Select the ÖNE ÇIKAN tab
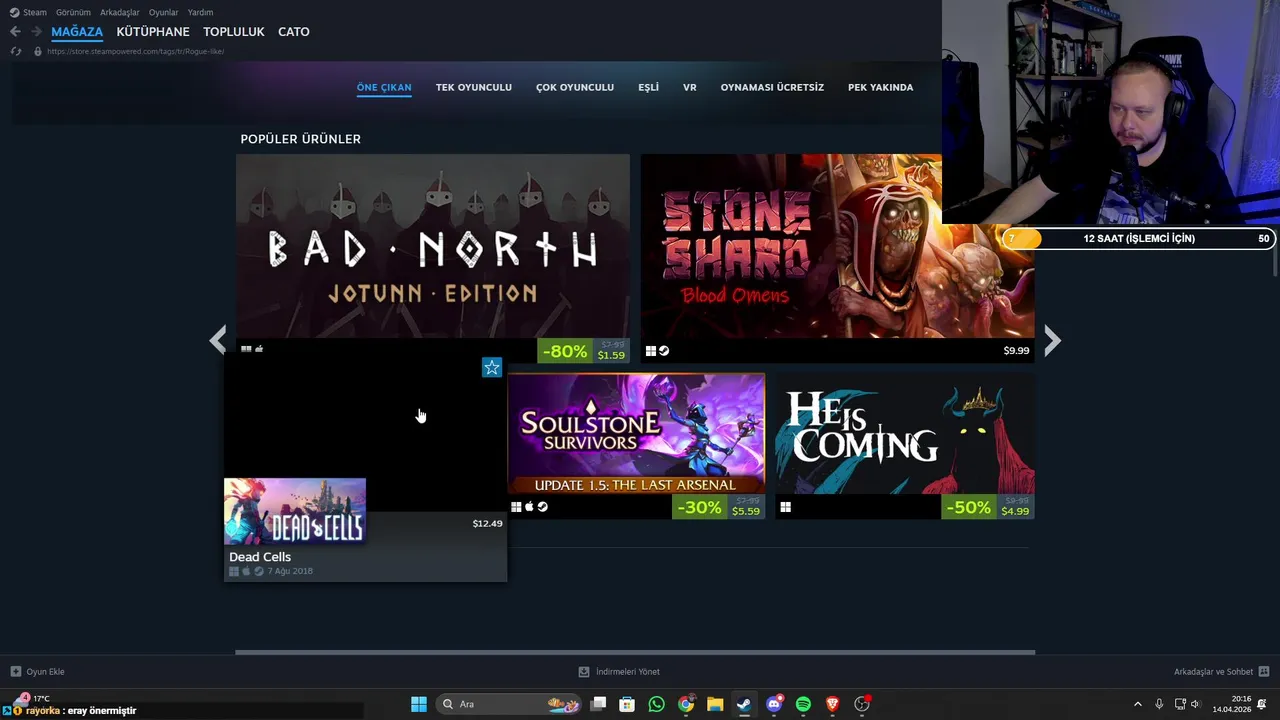The height and width of the screenshot is (720, 1280). [x=384, y=87]
